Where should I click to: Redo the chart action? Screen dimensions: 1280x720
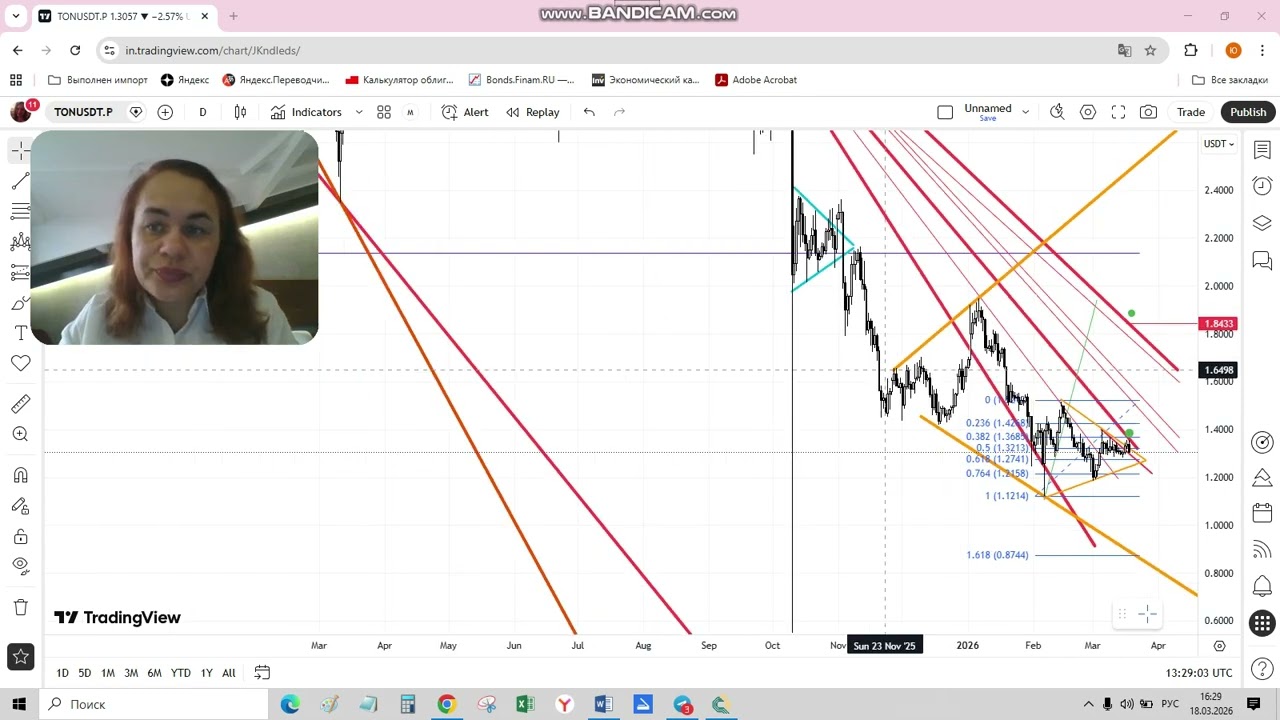click(x=619, y=112)
